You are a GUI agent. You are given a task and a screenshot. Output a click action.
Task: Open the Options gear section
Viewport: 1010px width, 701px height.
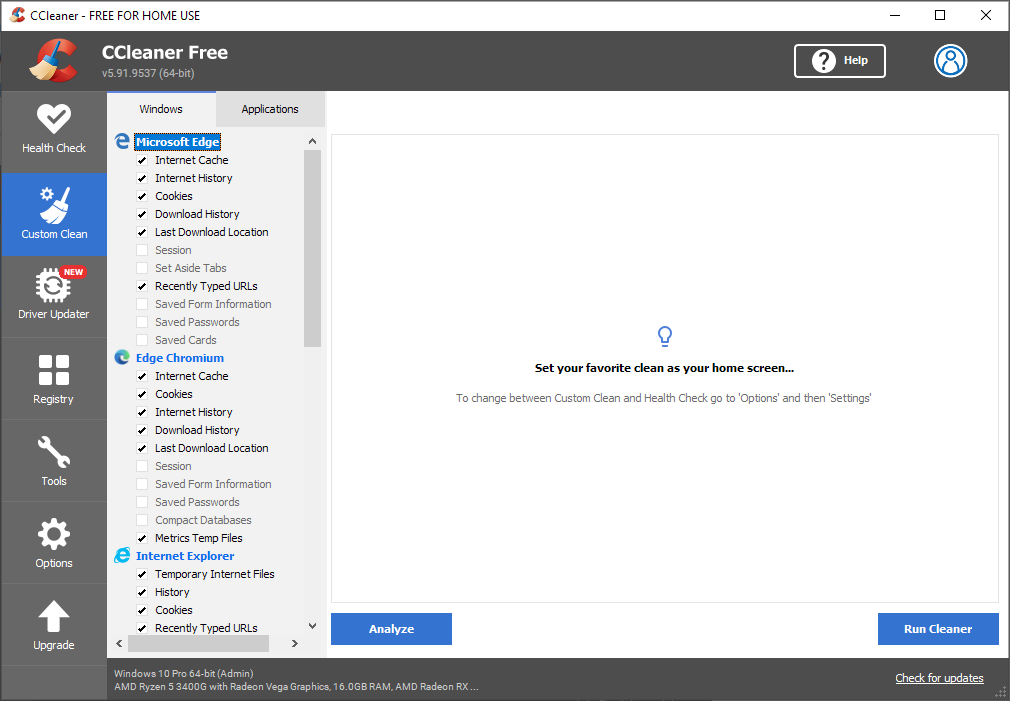(53, 543)
